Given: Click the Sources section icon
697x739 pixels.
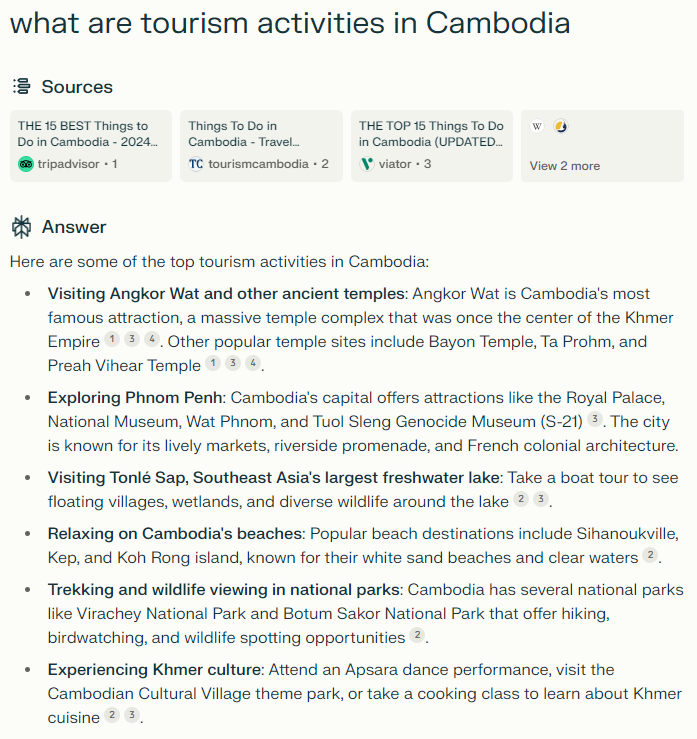Looking at the screenshot, I should coord(21,87).
